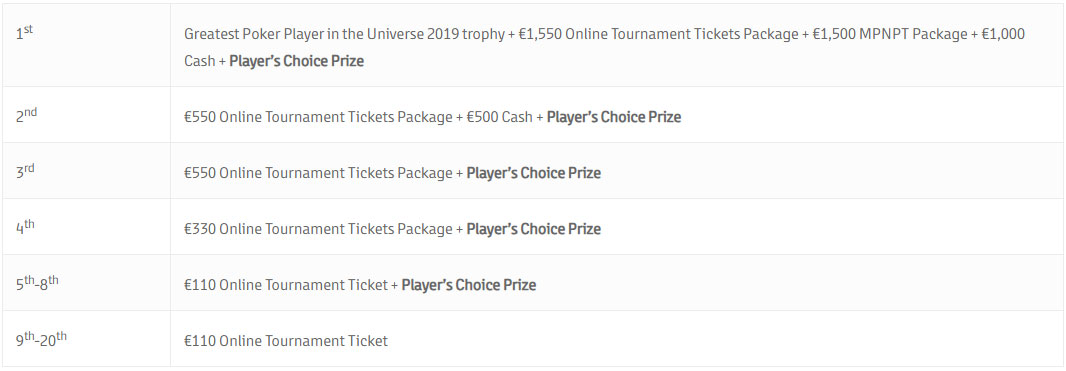
Task: Select the 9th-20th rank cell
Action: click(86, 339)
